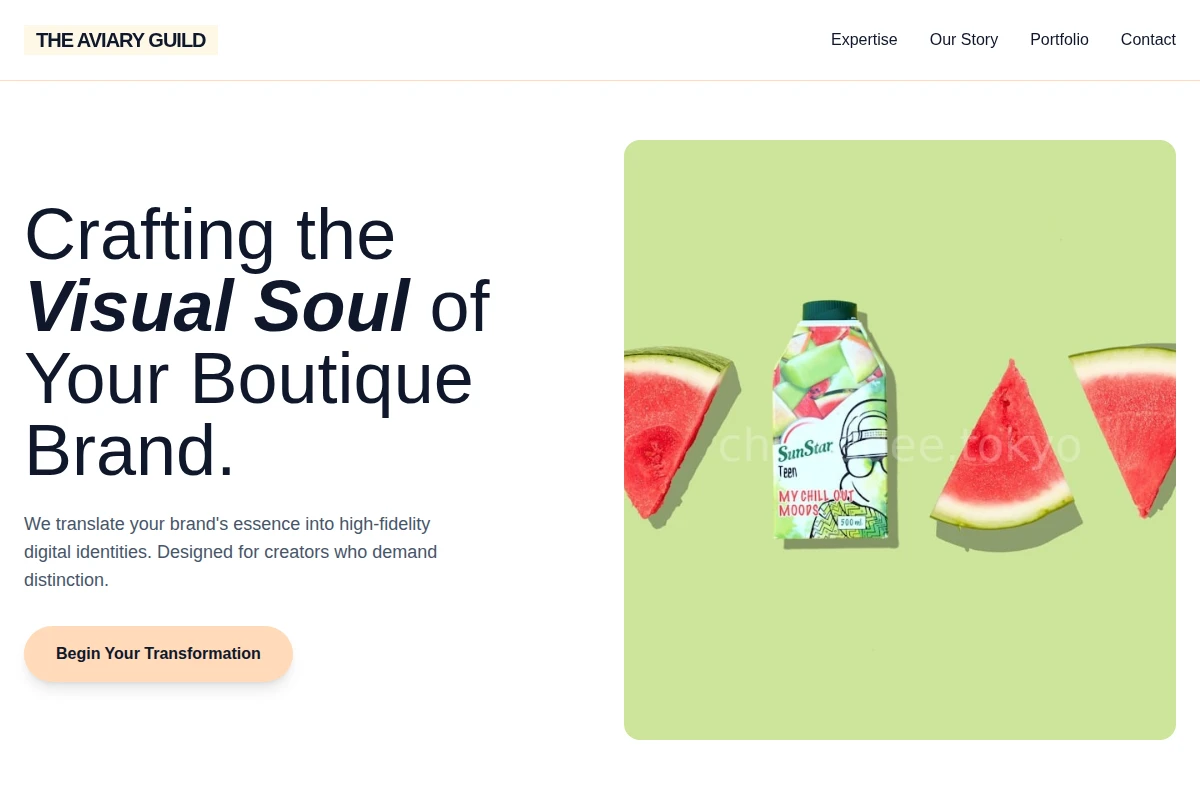This screenshot has width=1200, height=800.
Task: Open the Expertise nav link
Action: point(864,40)
